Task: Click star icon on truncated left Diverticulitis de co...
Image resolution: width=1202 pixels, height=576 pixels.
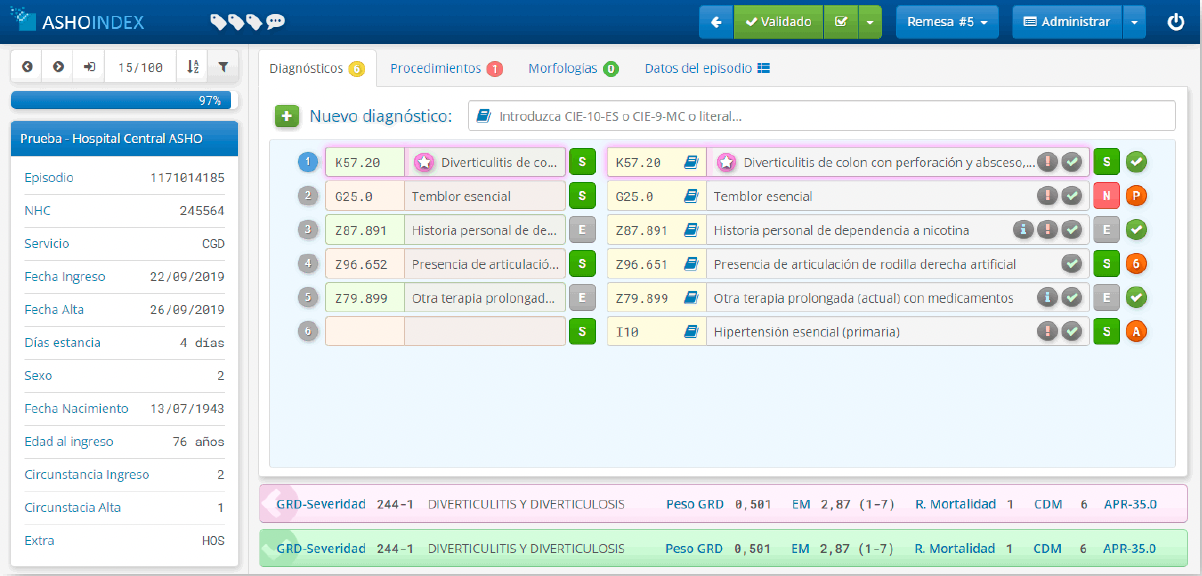Action: [423, 162]
